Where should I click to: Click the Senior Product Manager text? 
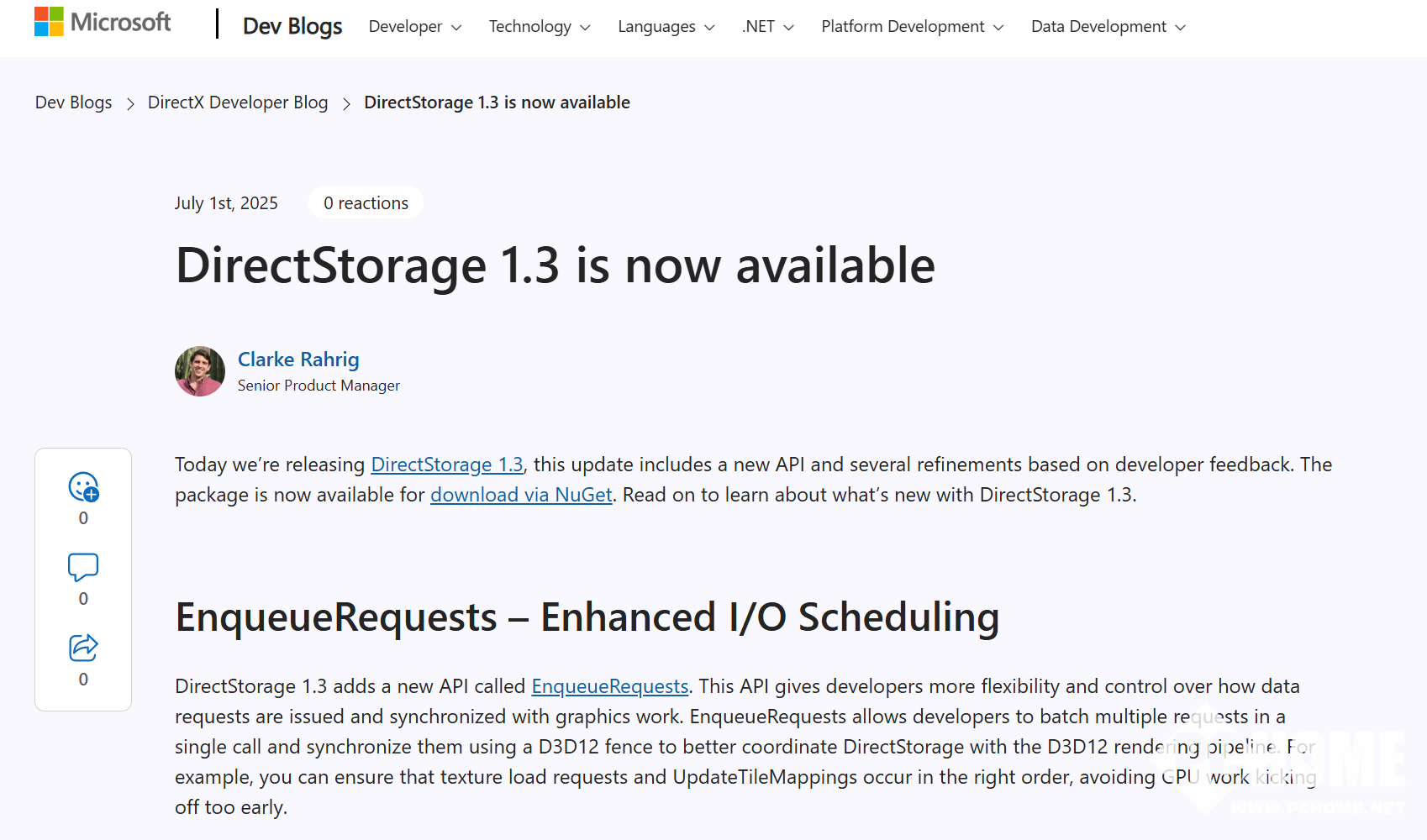point(319,386)
